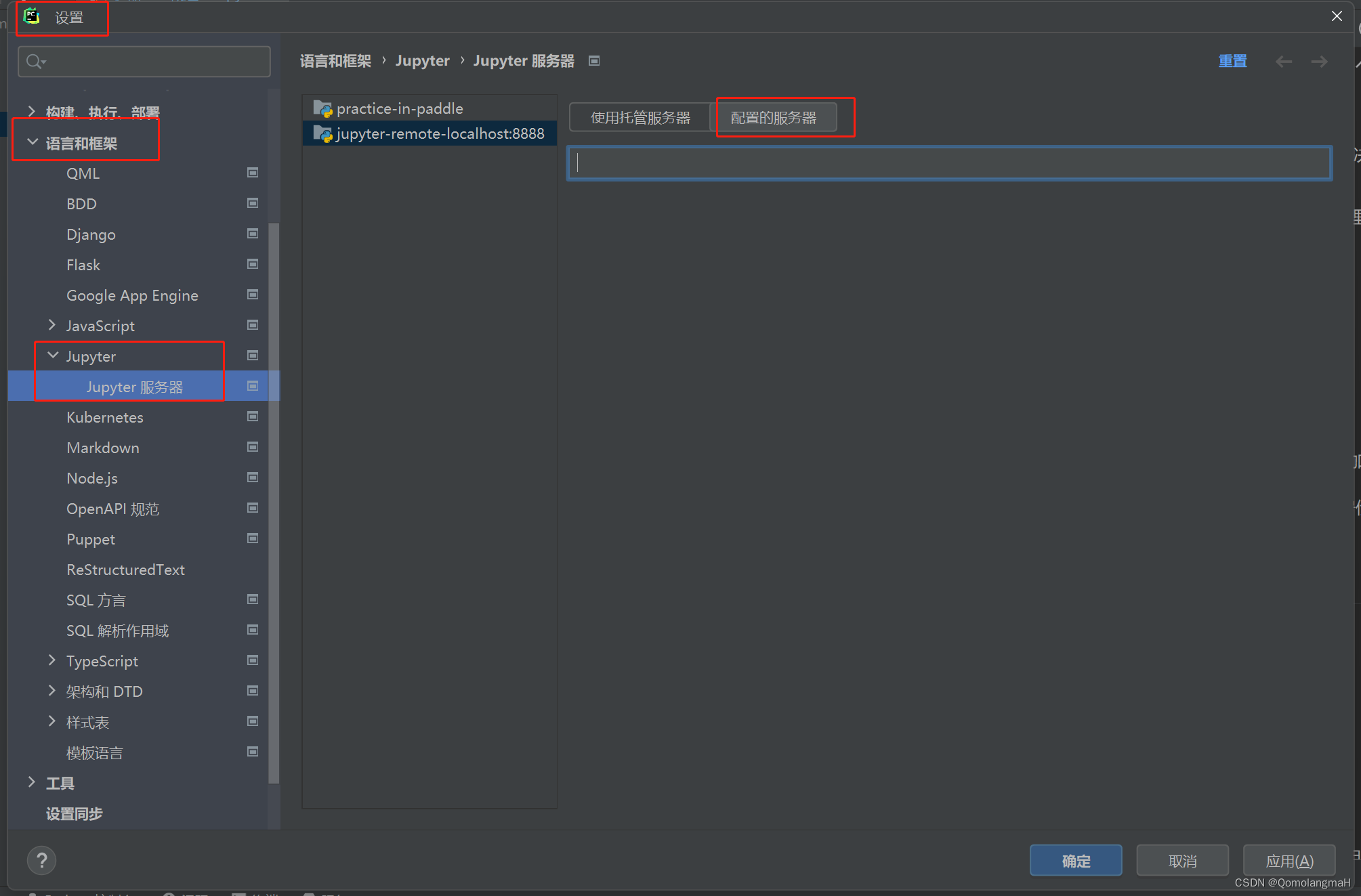The width and height of the screenshot is (1361, 896).
Task: Click the square indicator icon beside Django
Action: click(252, 234)
